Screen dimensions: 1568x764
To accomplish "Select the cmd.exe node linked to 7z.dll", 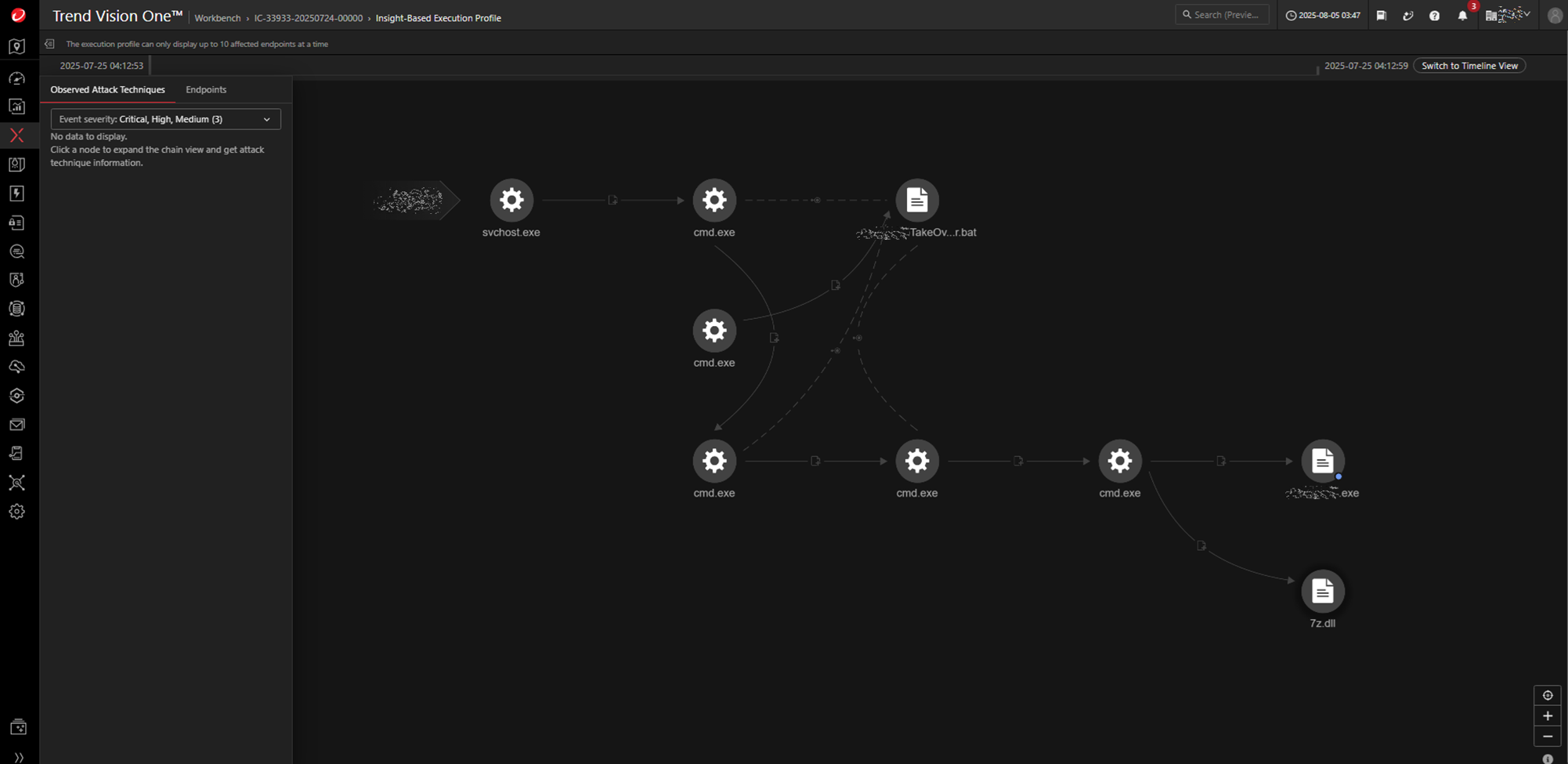I will coord(1120,461).
